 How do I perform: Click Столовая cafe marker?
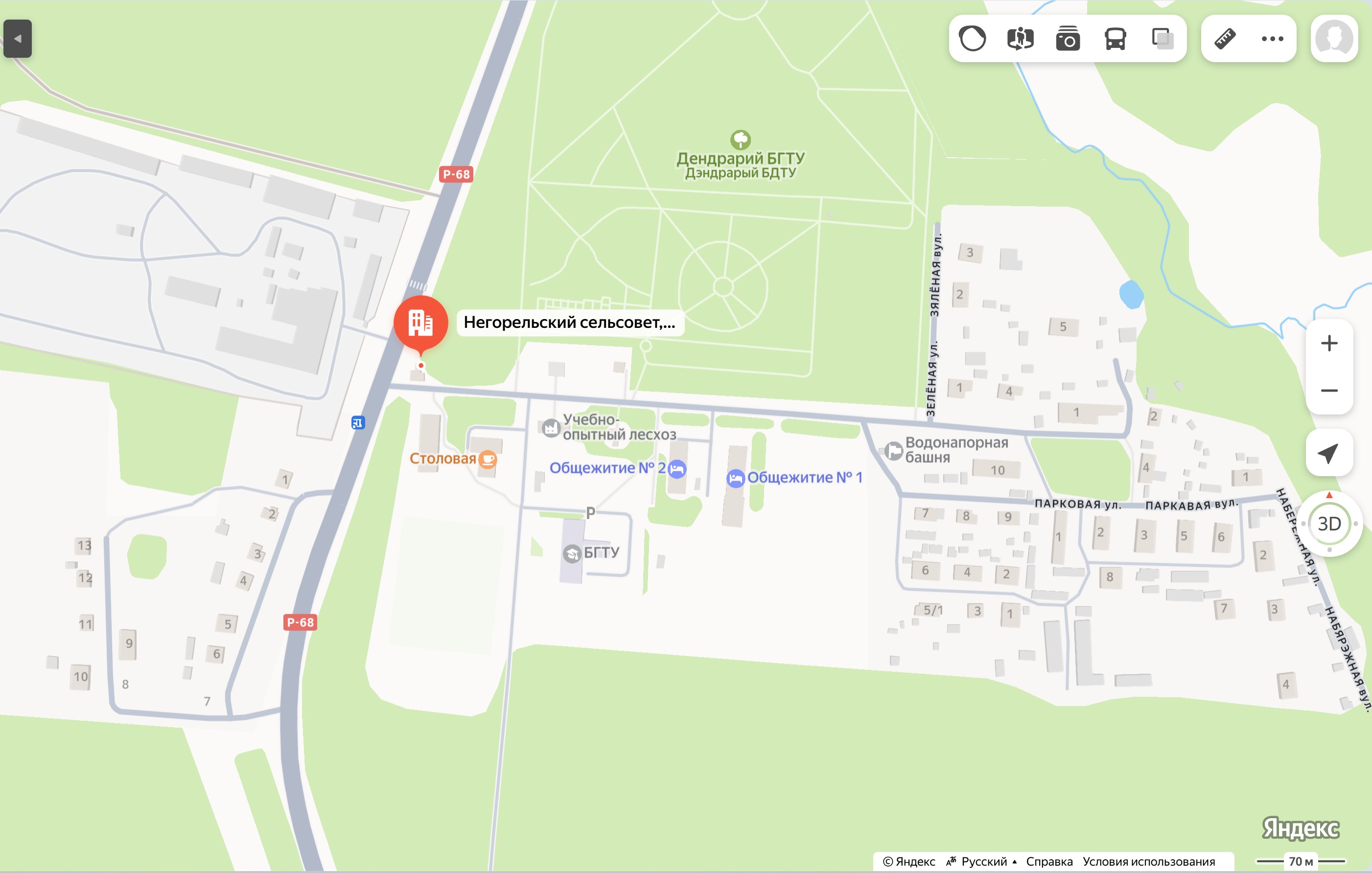[x=488, y=459]
